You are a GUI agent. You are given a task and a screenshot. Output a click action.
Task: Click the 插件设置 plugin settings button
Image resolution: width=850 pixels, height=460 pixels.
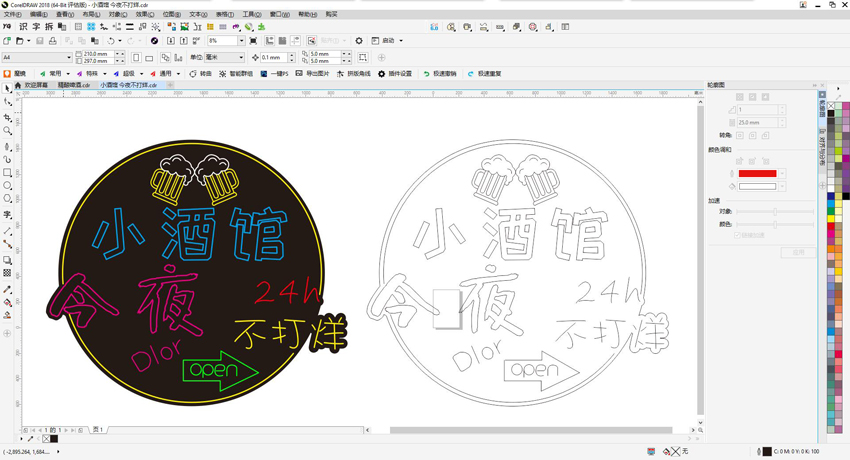click(x=395, y=74)
